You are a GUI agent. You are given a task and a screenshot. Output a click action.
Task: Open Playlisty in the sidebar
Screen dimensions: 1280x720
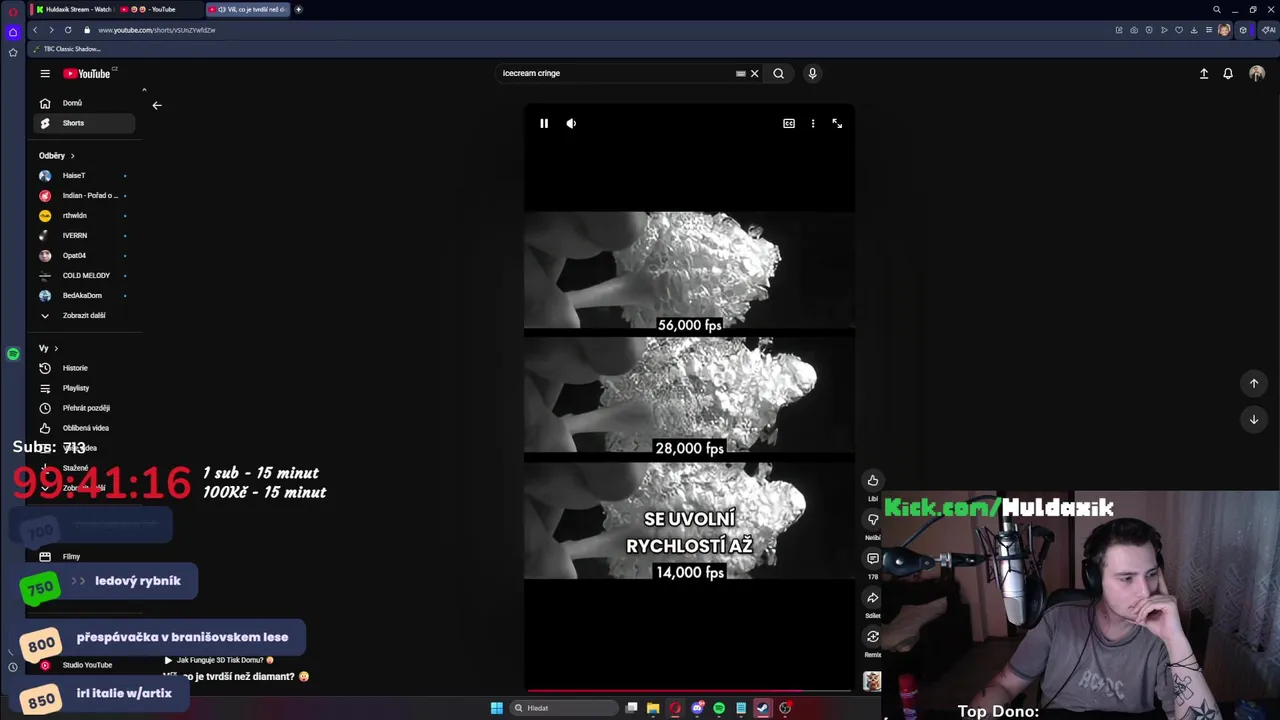[84, 388]
